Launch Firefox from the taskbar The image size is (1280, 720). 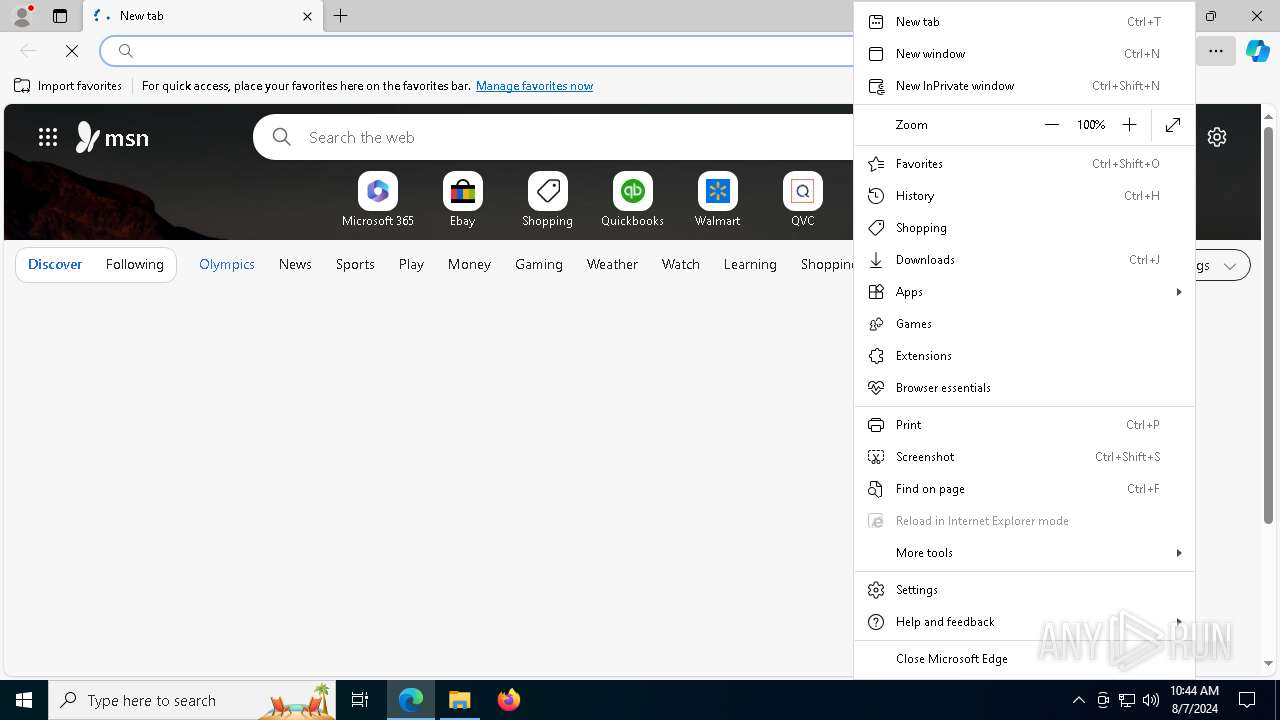tap(509, 700)
